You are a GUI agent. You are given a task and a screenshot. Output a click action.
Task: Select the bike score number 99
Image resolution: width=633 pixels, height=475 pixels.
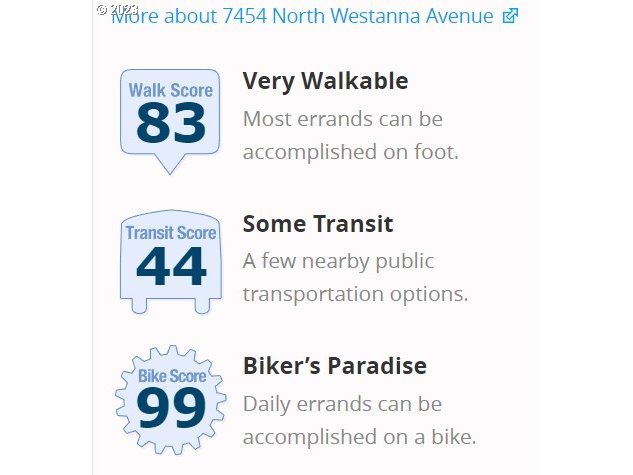pos(171,408)
